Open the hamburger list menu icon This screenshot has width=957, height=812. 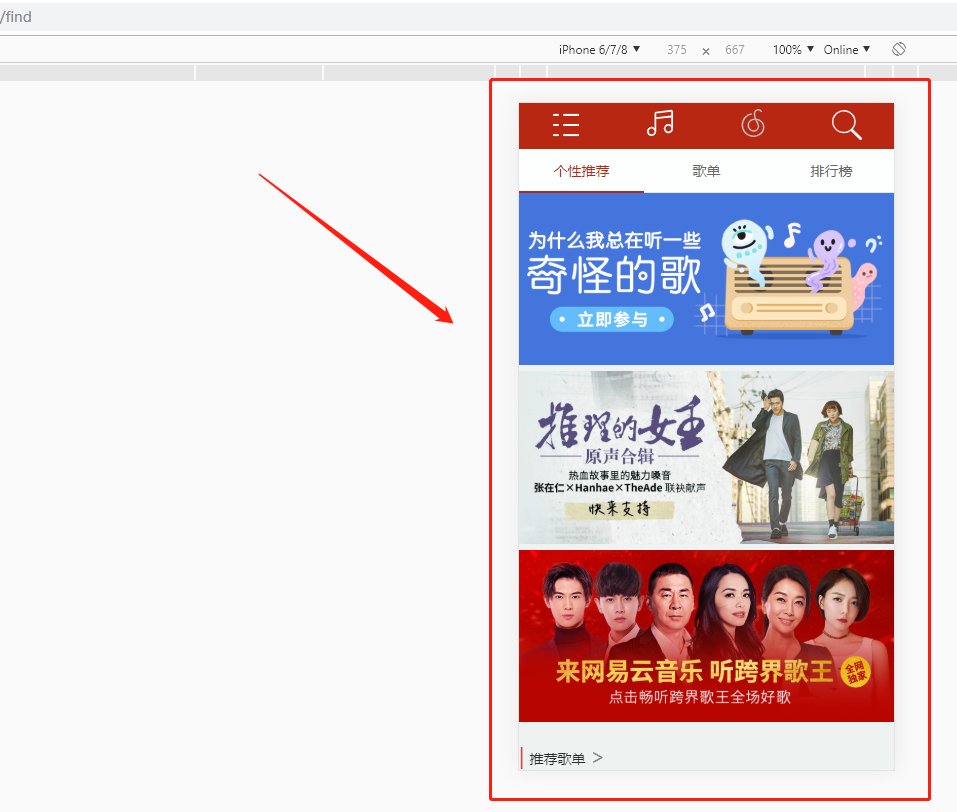tap(566, 125)
